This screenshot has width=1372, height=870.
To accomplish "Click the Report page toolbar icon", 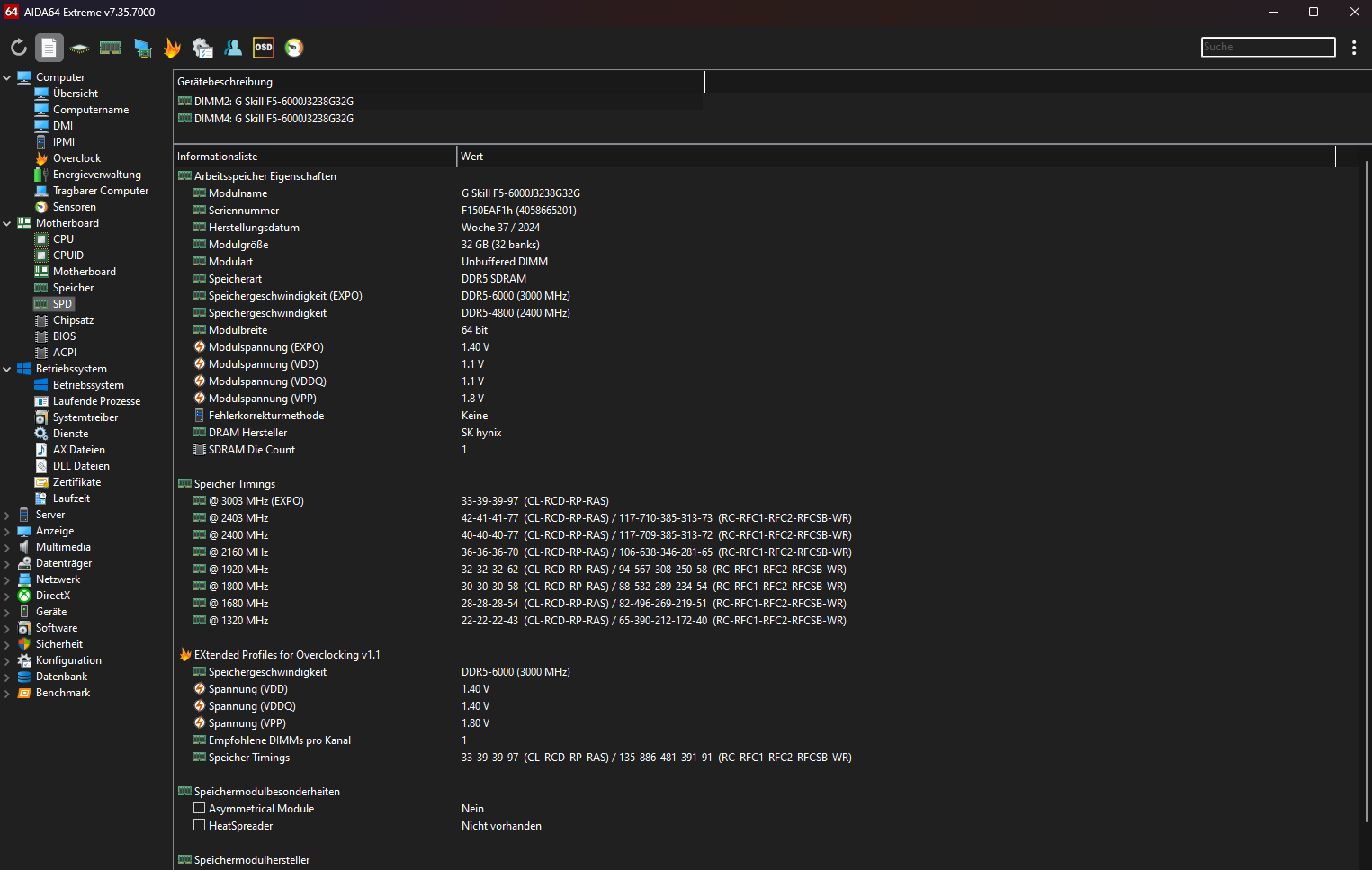I will (x=49, y=48).
